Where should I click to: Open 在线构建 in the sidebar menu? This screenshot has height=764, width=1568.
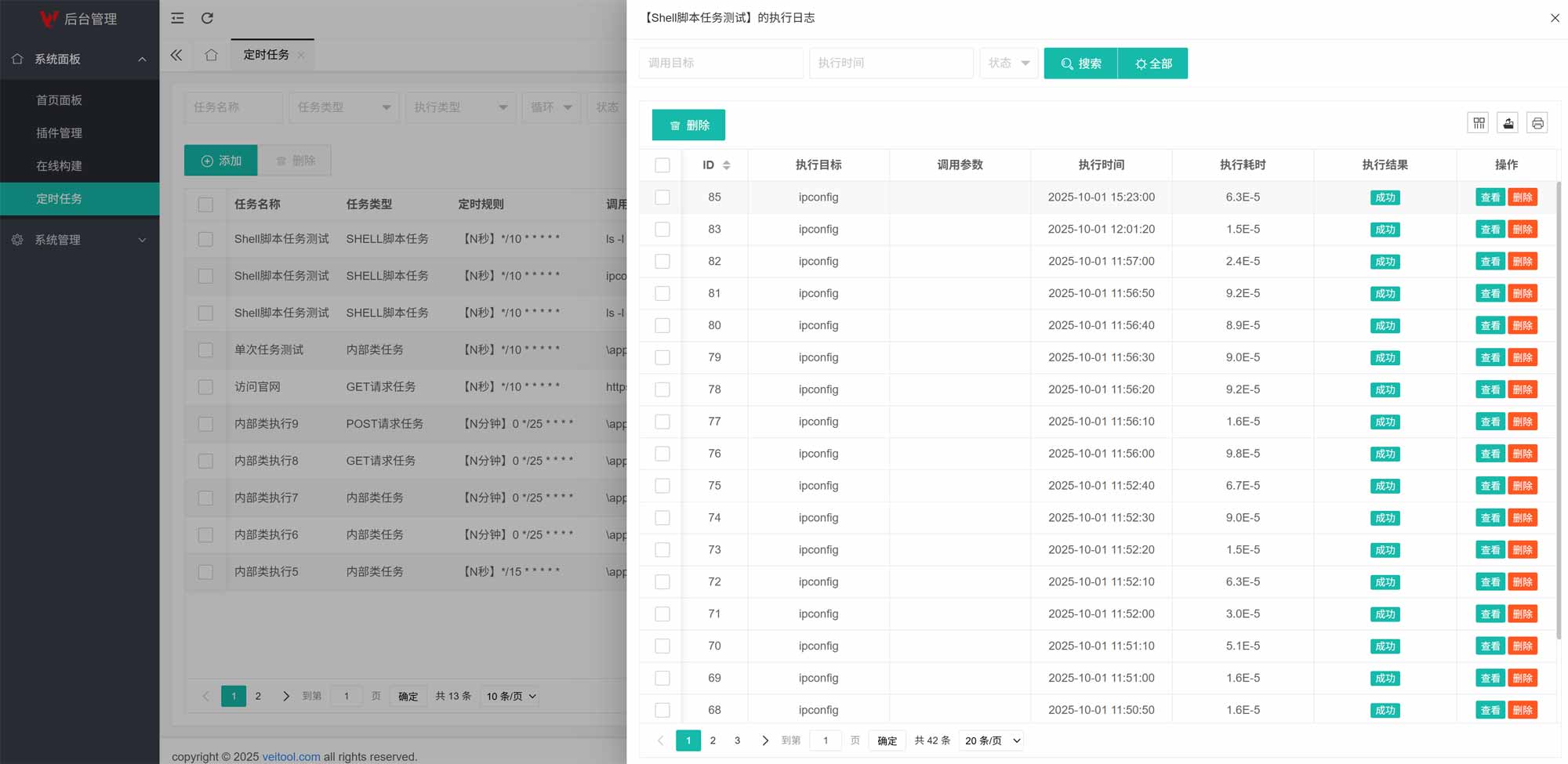59,166
